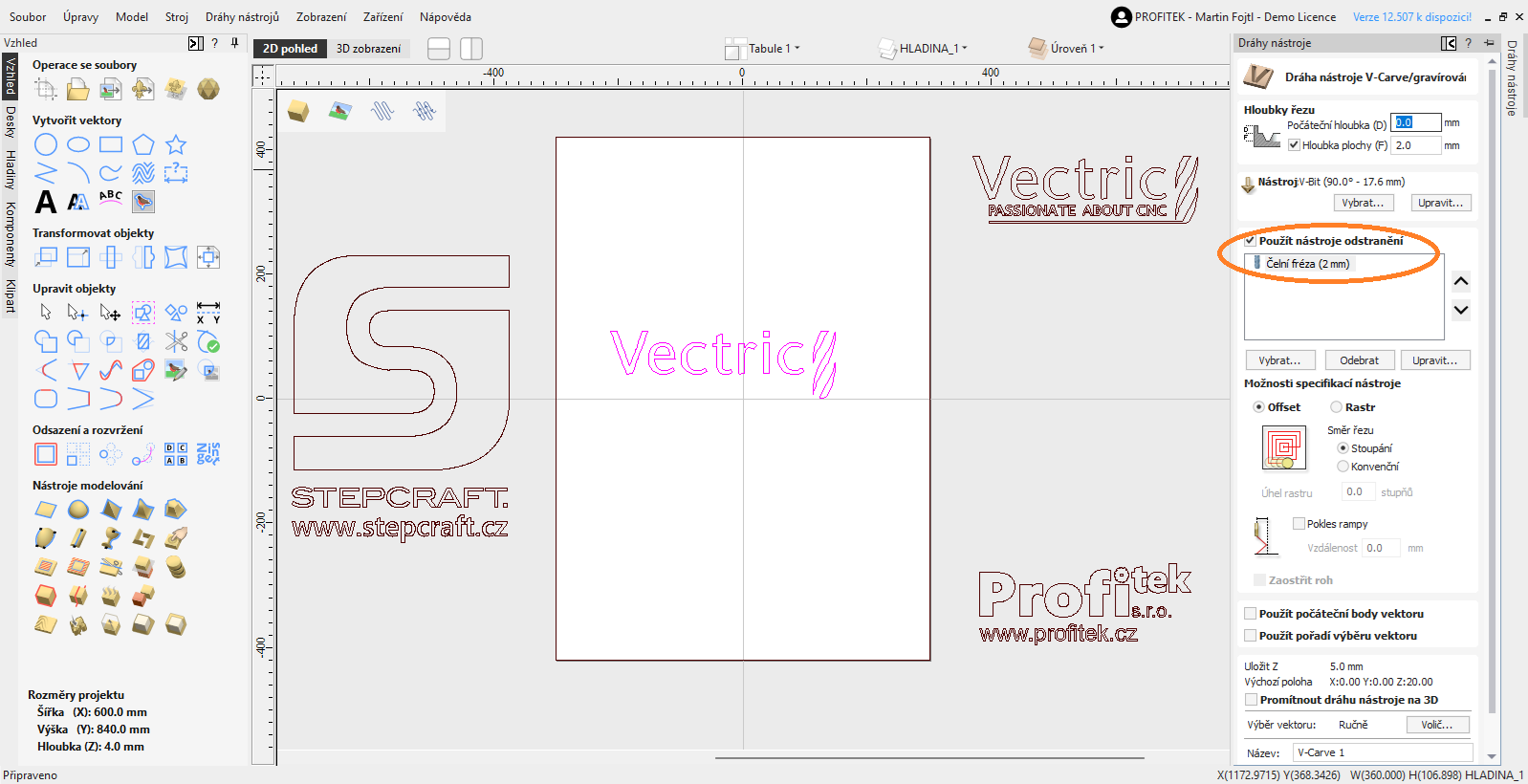Click the Název input field

(1382, 752)
